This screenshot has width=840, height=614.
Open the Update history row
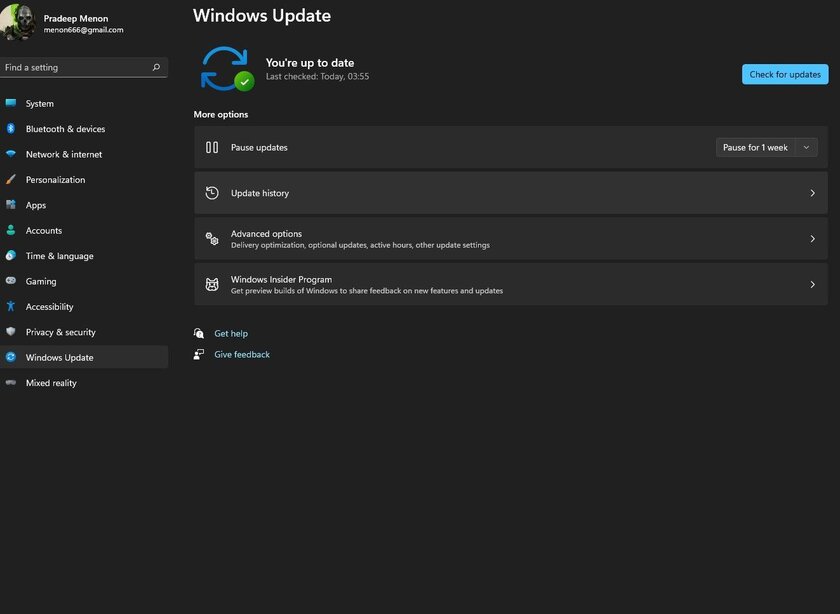[511, 193]
